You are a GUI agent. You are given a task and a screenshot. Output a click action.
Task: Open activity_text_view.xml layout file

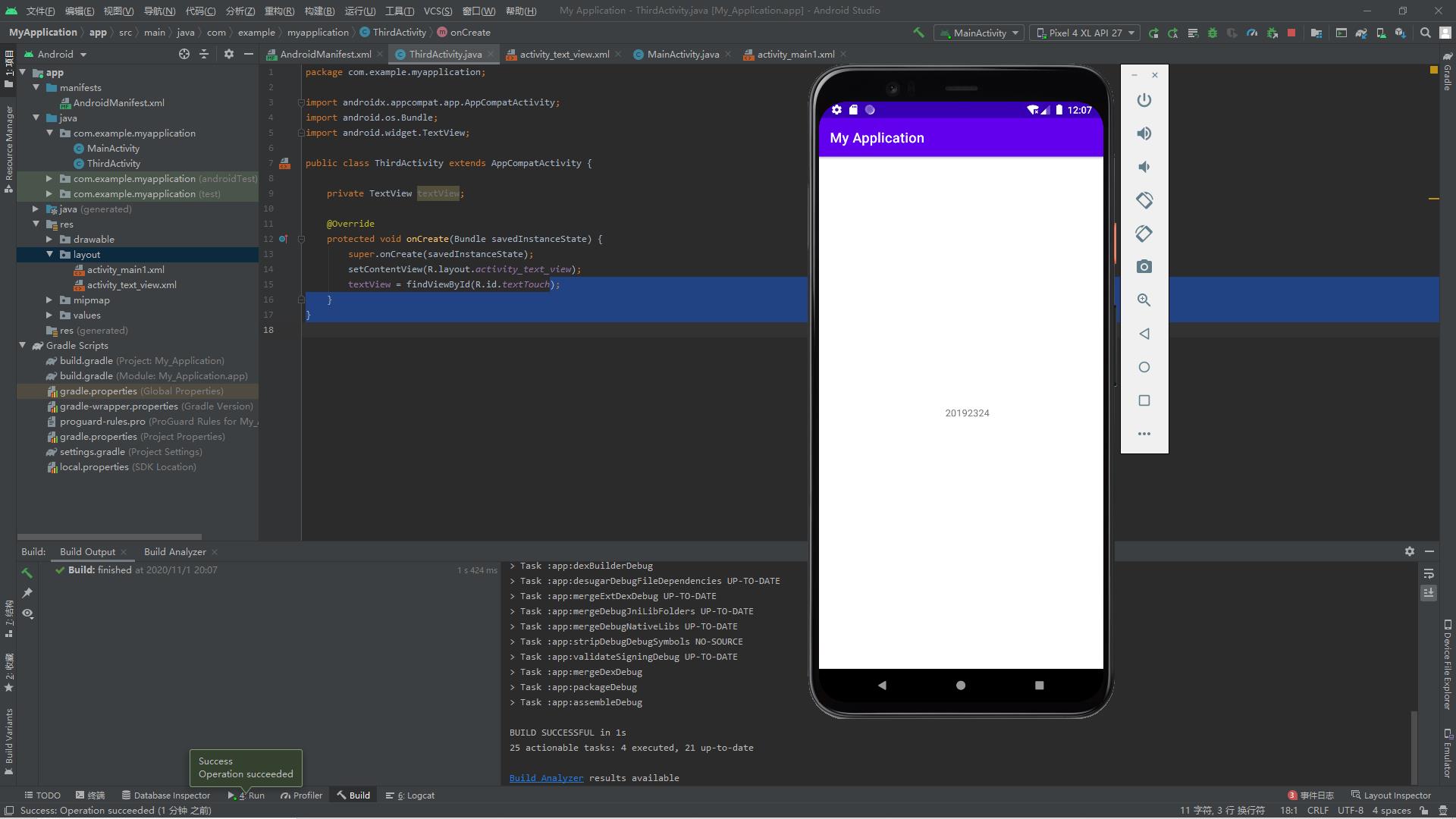pos(131,285)
